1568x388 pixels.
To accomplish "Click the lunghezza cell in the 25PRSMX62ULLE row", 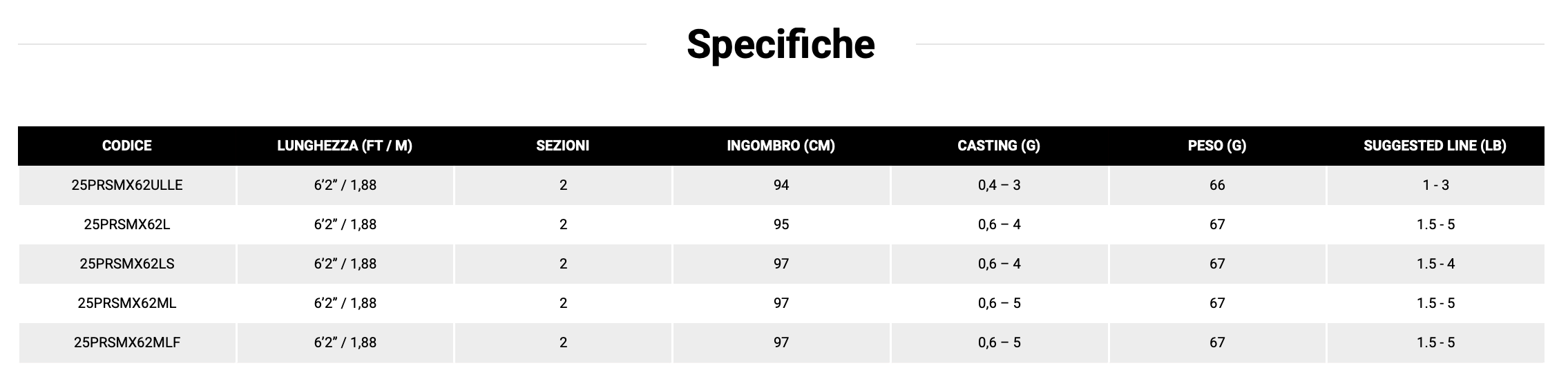I will [x=345, y=185].
